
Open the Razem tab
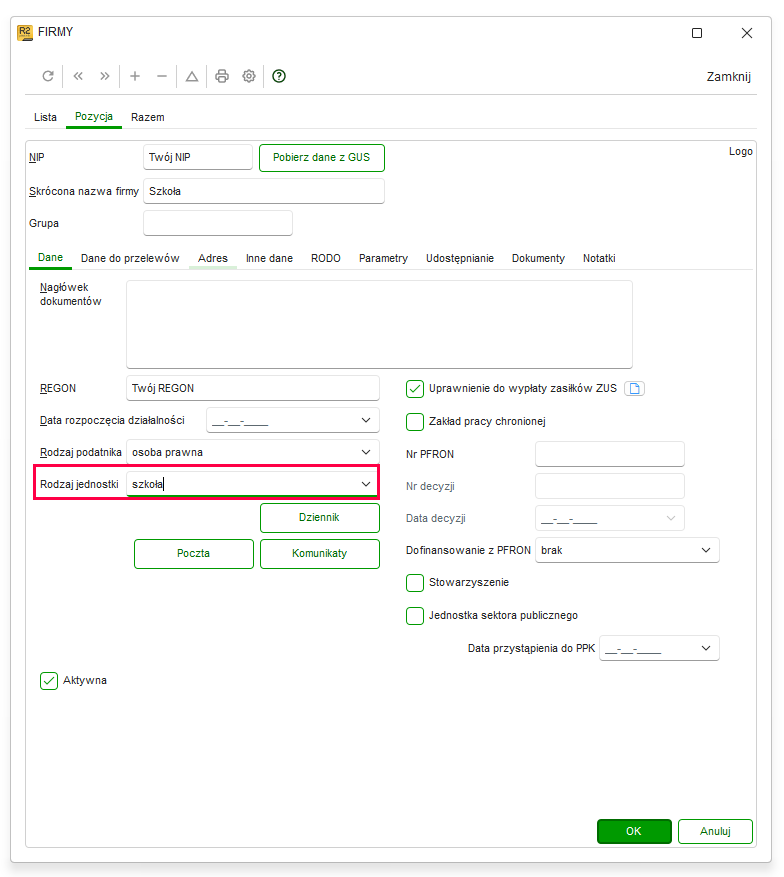(148, 117)
